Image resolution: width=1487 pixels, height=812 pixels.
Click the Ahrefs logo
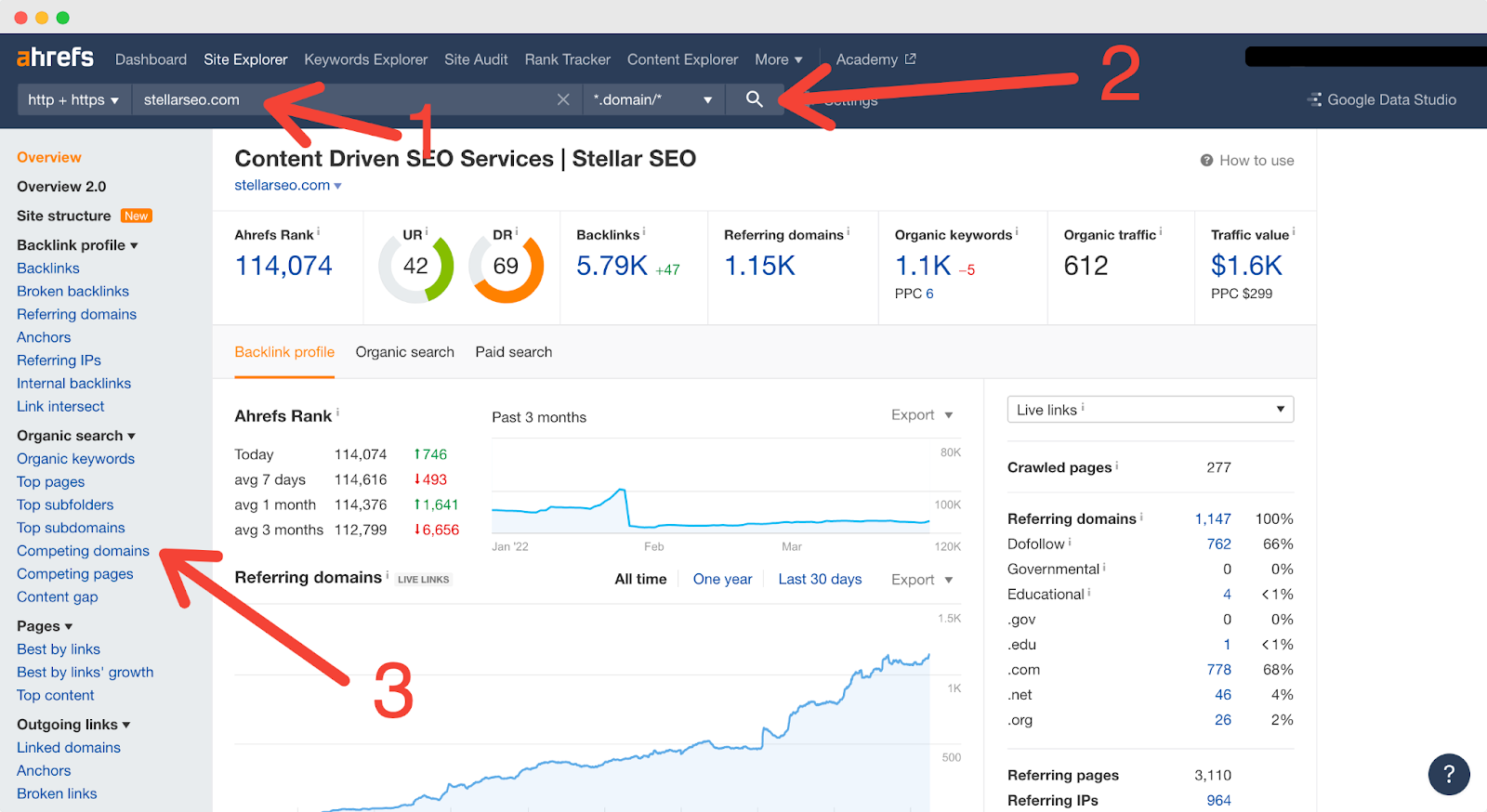click(55, 58)
